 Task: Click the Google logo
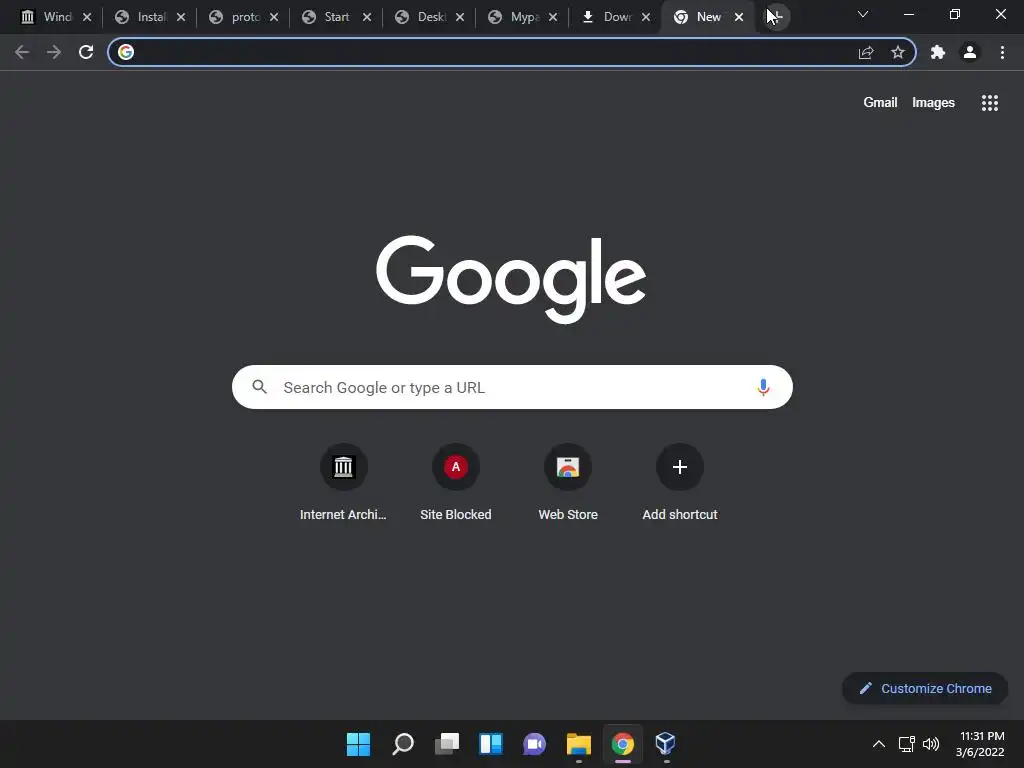[511, 280]
